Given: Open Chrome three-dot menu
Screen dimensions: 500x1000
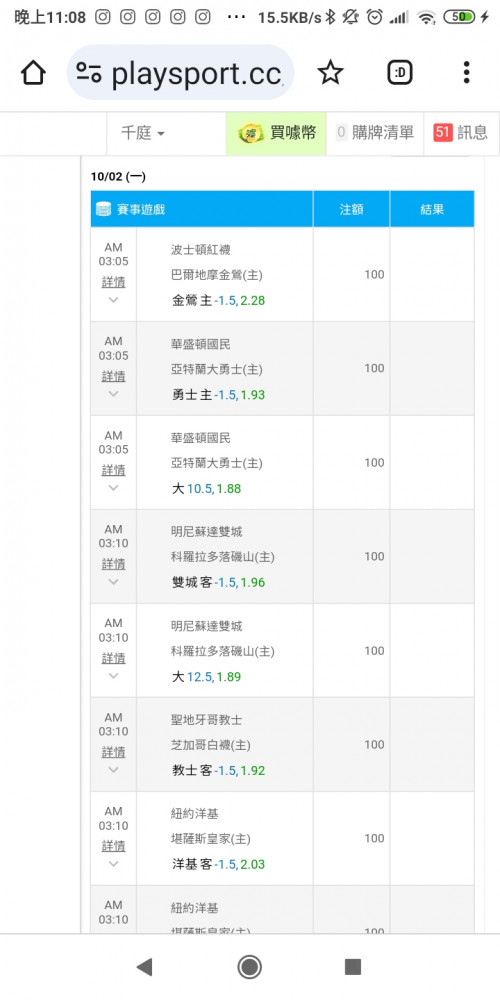Looking at the screenshot, I should tap(467, 73).
